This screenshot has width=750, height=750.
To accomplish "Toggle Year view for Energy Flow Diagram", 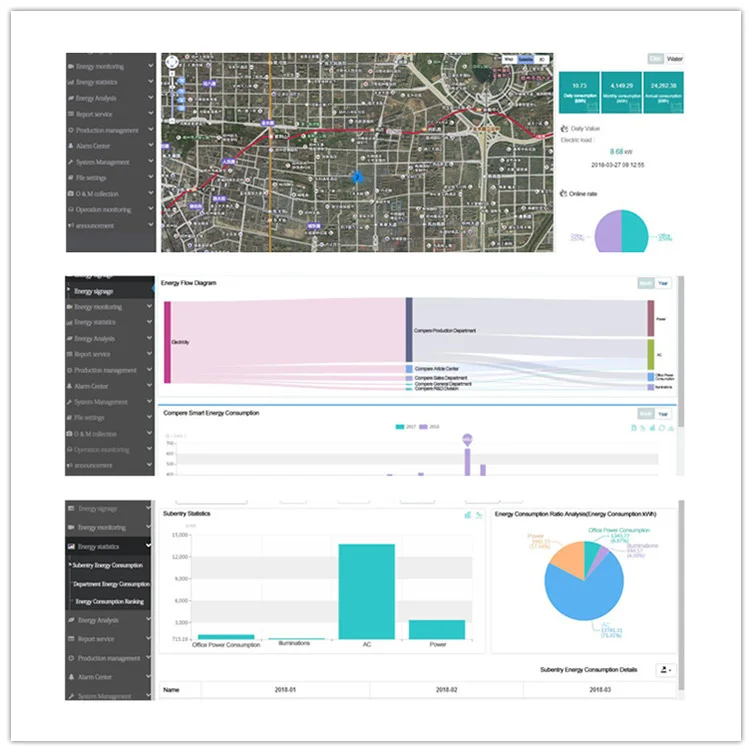I will pyautogui.click(x=662, y=283).
